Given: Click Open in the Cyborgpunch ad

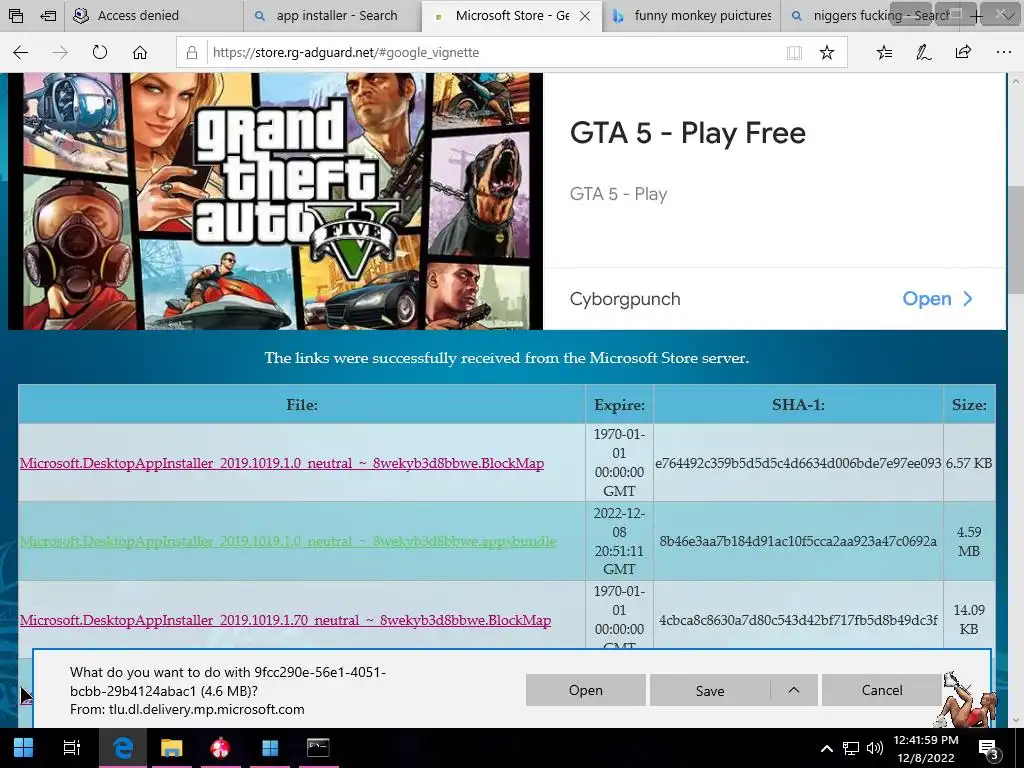Looking at the screenshot, I should click(x=927, y=299).
